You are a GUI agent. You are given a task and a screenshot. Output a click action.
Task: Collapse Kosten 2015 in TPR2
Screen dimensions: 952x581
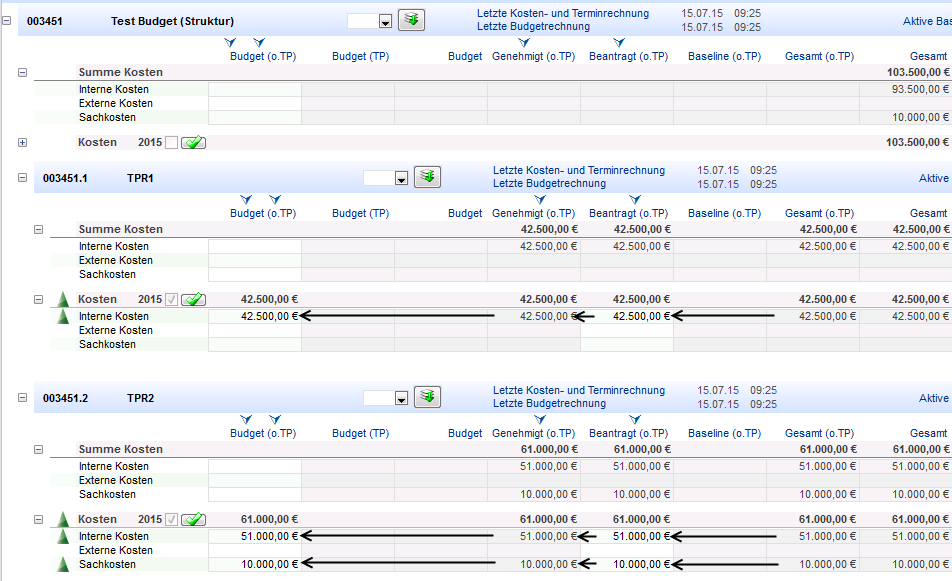coord(38,519)
